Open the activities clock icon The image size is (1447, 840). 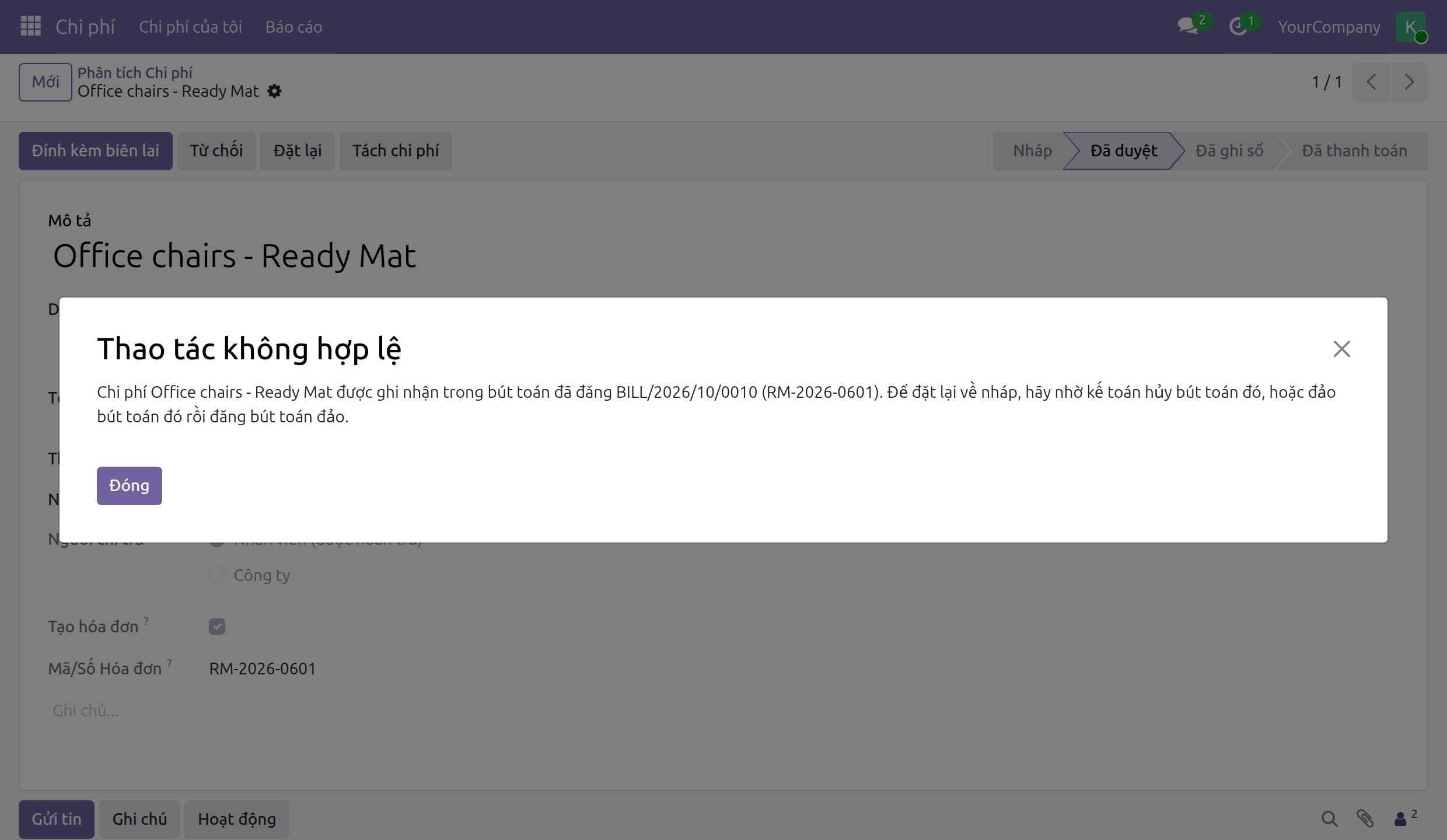(1238, 26)
